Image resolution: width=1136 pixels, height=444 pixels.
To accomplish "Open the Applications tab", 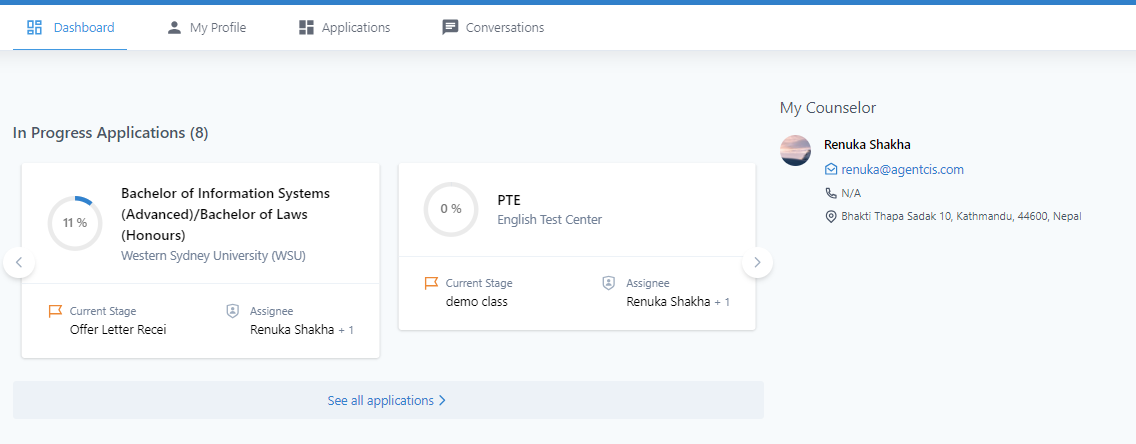I will click(x=344, y=28).
